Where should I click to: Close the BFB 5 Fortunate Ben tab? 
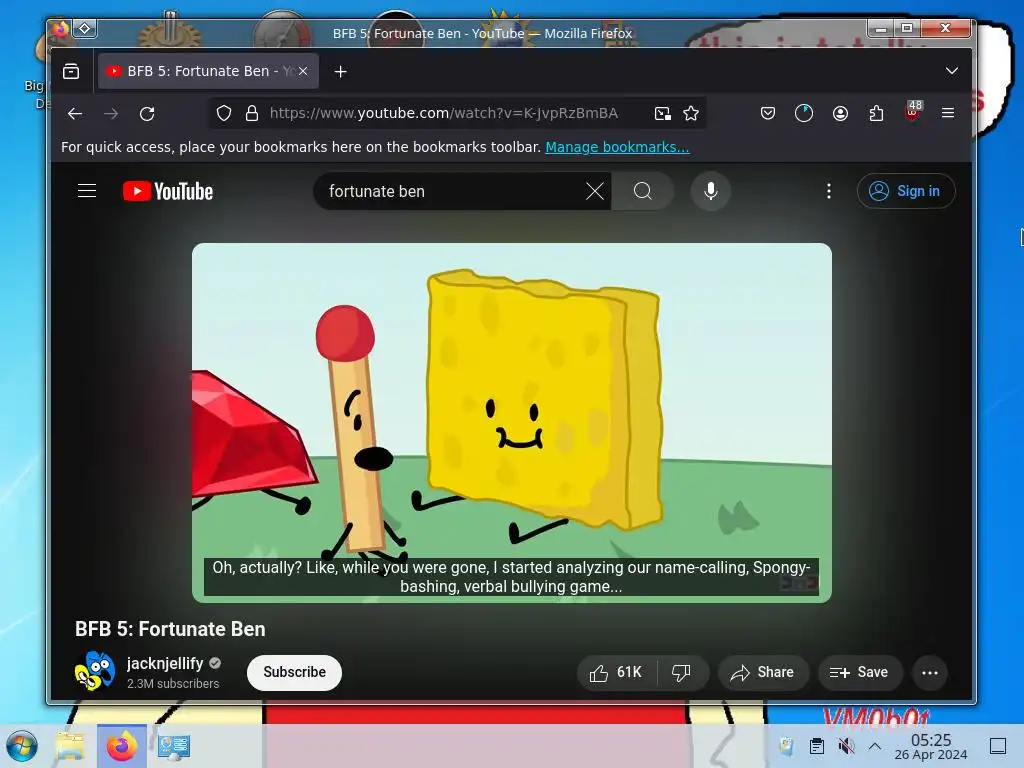click(303, 71)
